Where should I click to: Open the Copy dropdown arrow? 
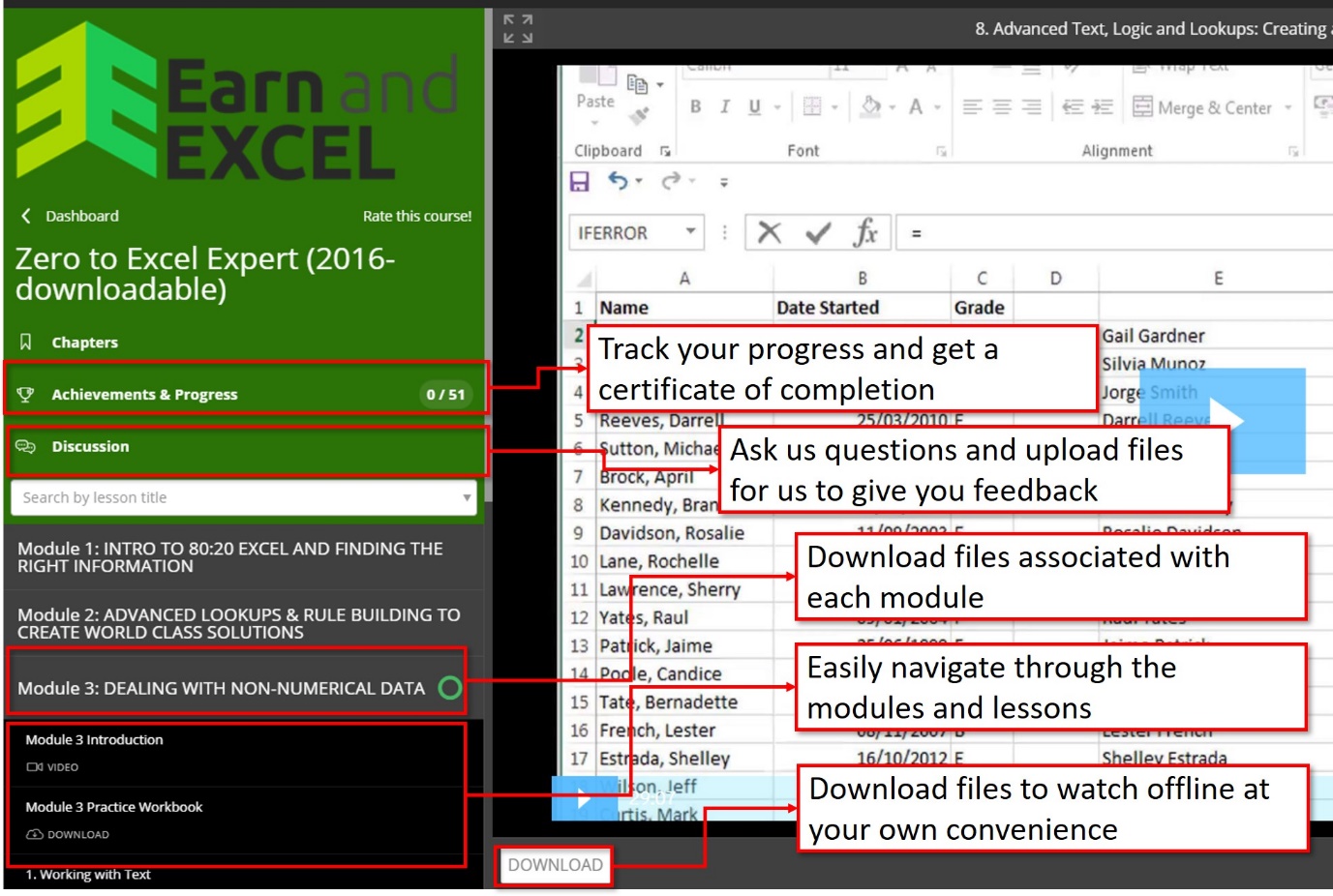(660, 85)
